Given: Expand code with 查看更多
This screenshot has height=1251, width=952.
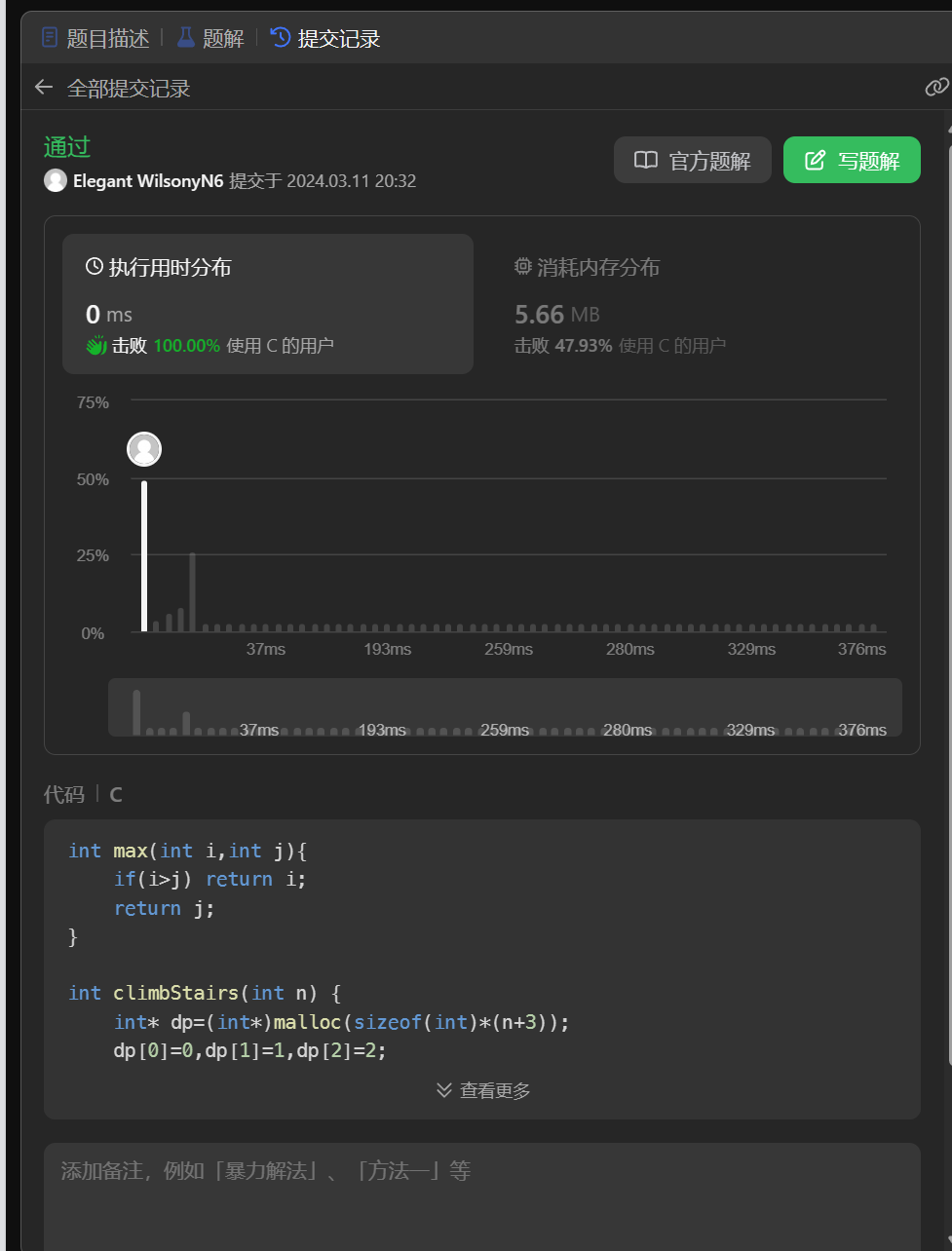Looking at the screenshot, I should tap(483, 1090).
